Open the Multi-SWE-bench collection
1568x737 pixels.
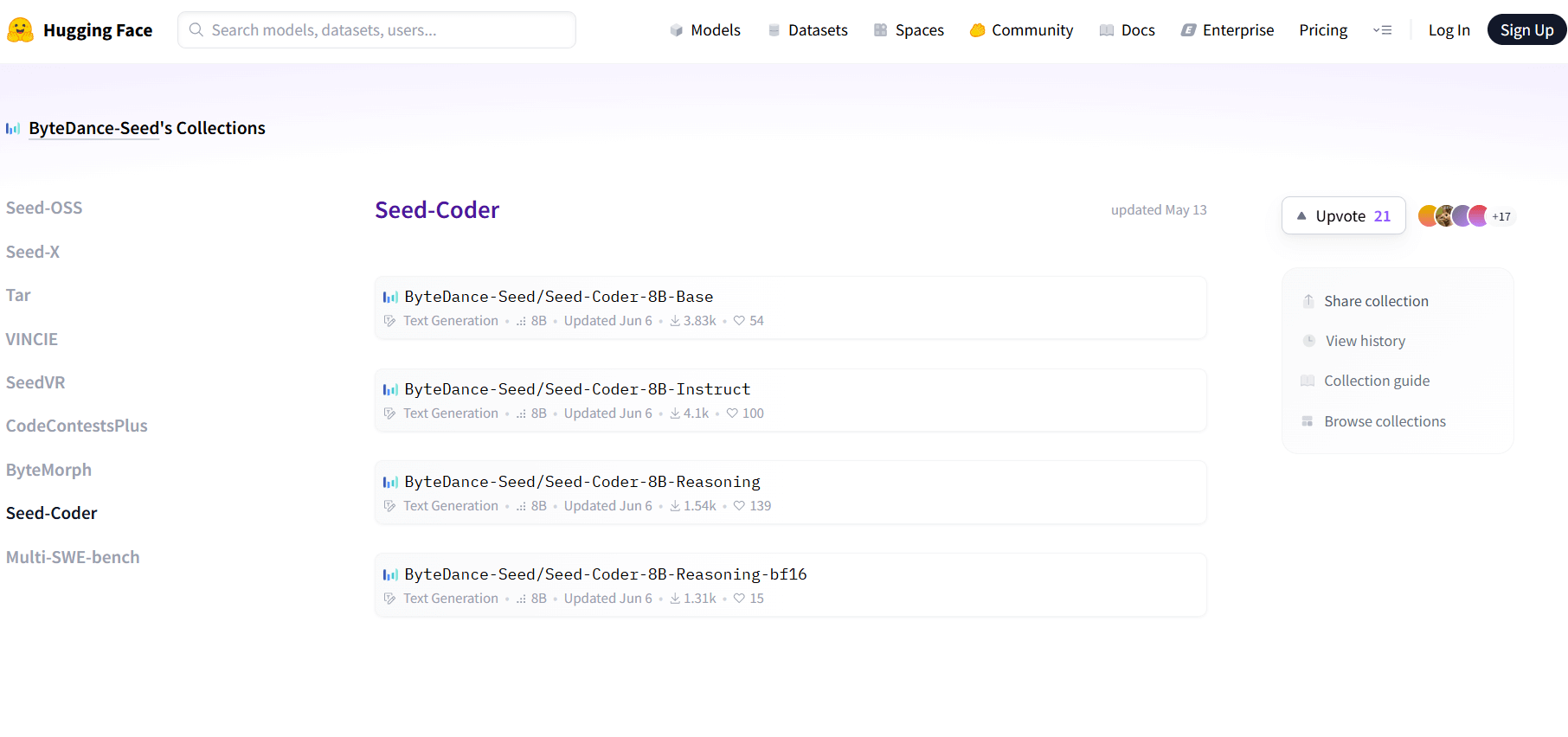pyautogui.click(x=73, y=557)
